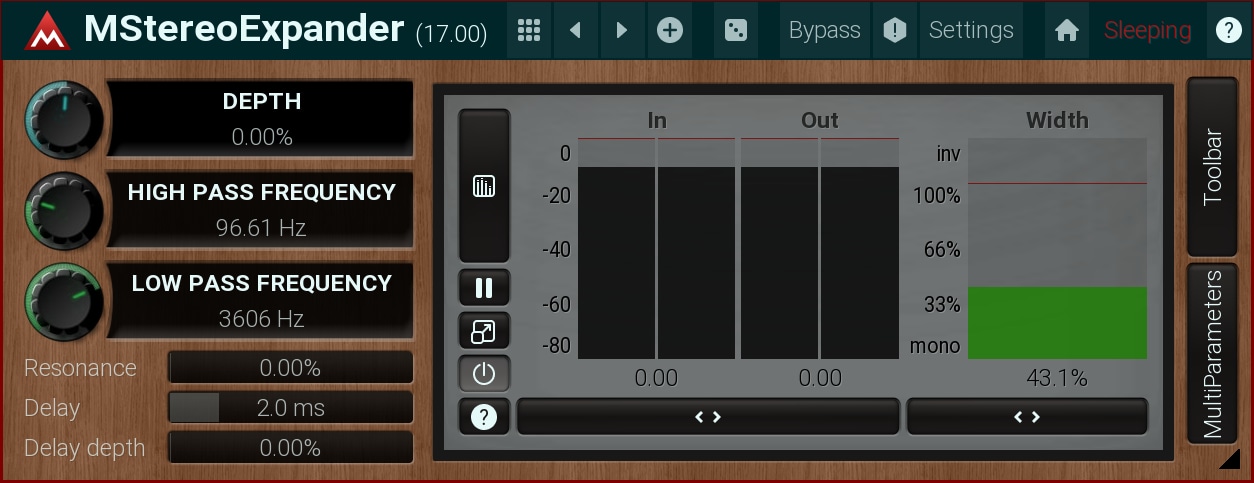Click the Delay depth label

[84, 448]
